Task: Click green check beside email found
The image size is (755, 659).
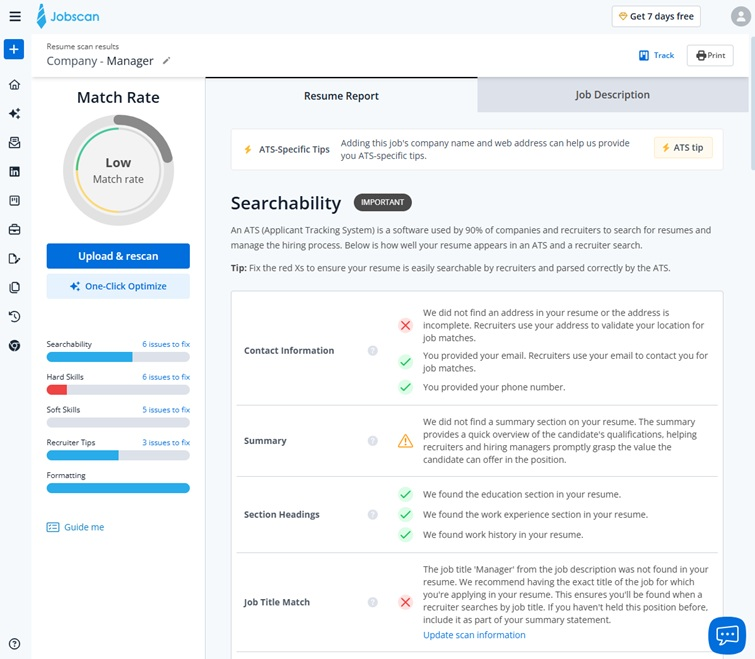Action: coord(405,362)
